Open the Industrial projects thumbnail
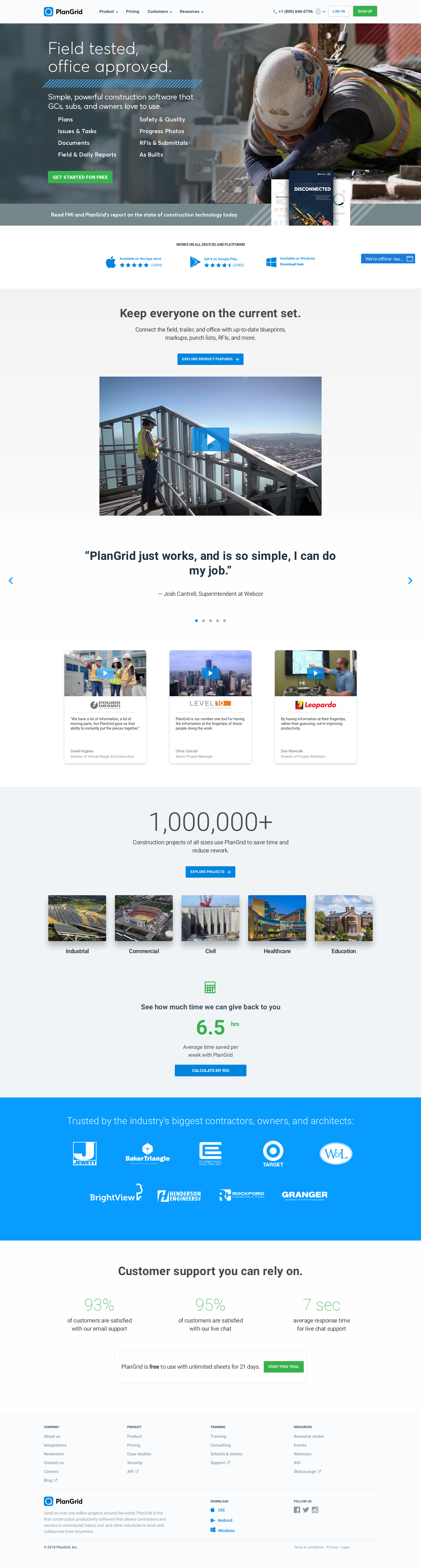The image size is (421, 1568). (77, 918)
